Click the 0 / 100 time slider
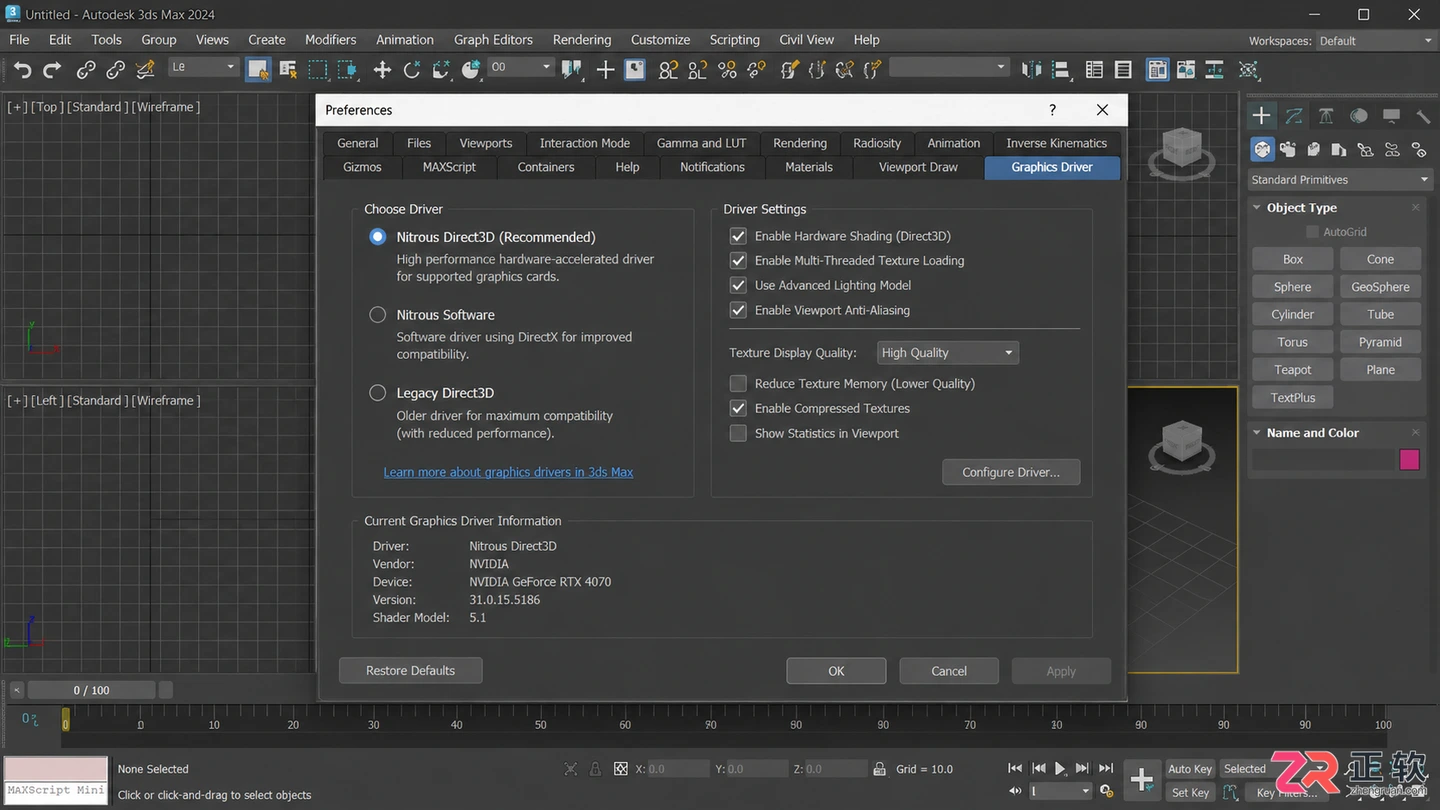This screenshot has height=810, width=1440. point(91,690)
